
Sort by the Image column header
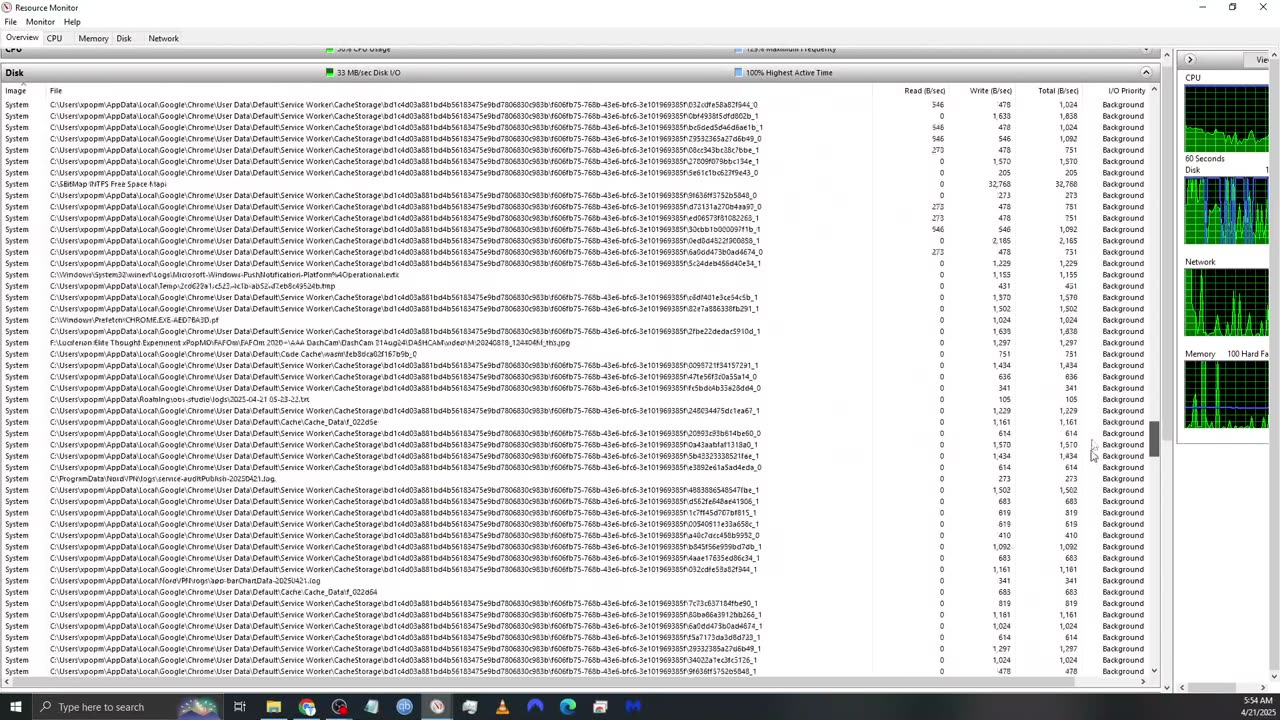(x=16, y=91)
